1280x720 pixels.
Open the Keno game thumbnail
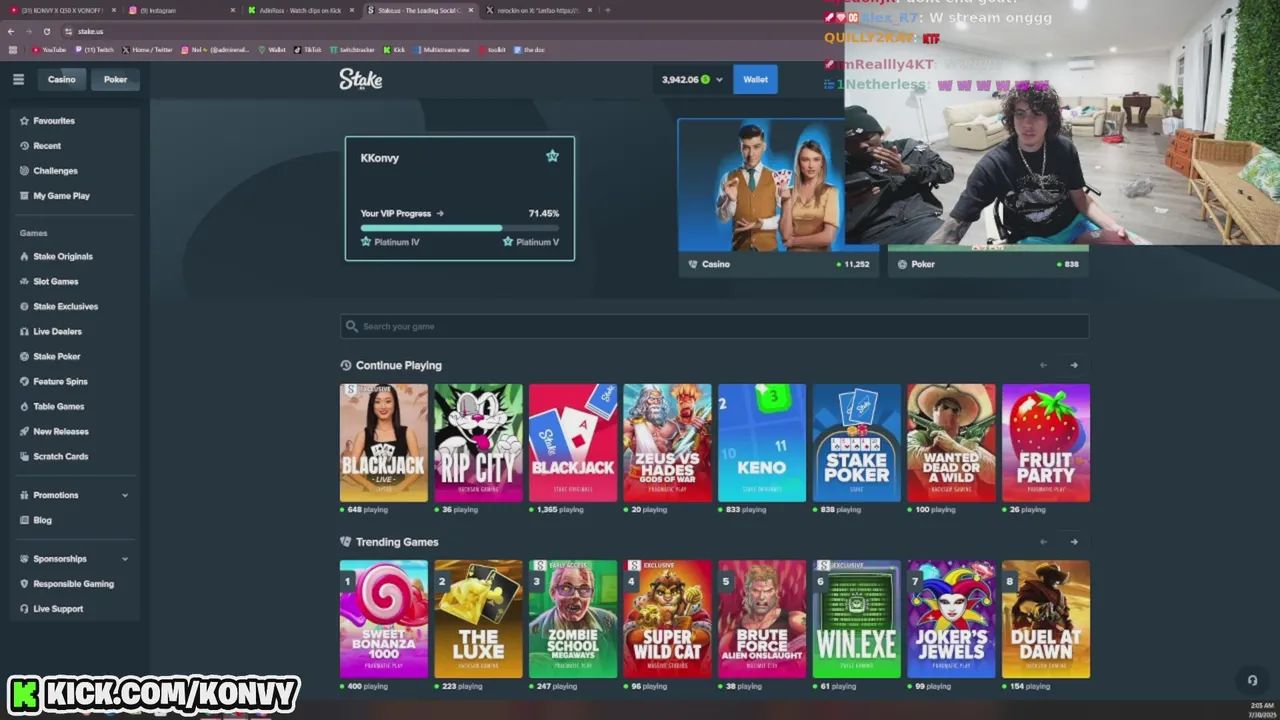(x=762, y=443)
